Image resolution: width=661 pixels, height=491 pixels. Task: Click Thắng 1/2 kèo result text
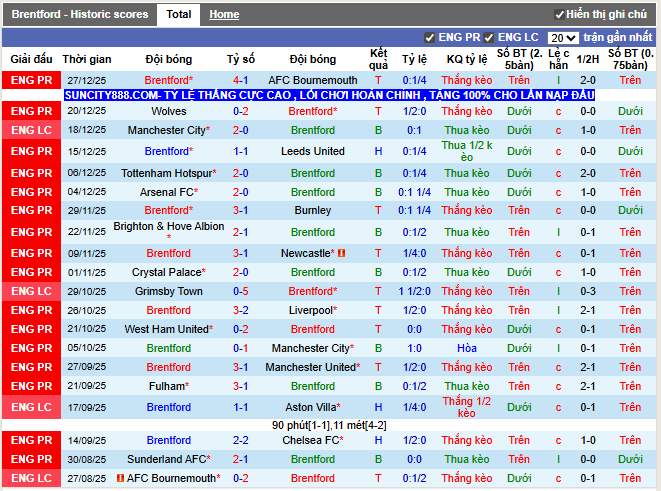(467, 407)
